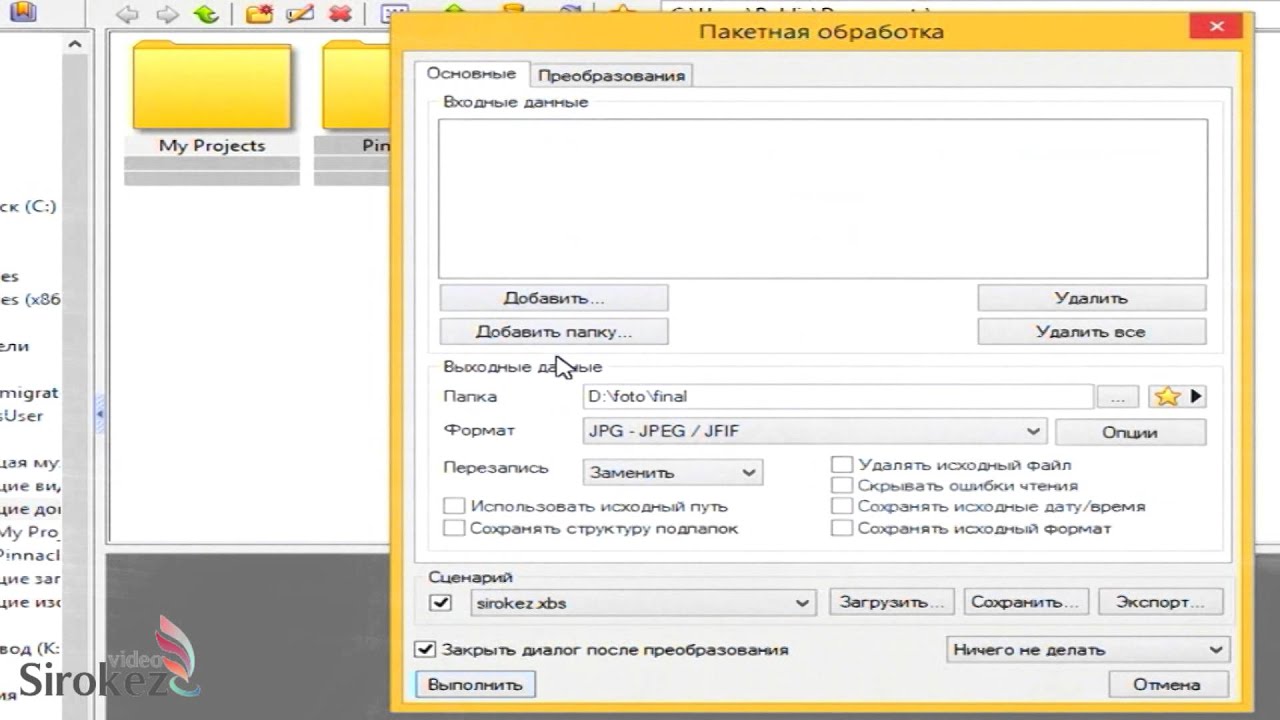Viewport: 1280px width, 720px height.
Task: Click the Добавить папку... button
Action: click(x=554, y=332)
